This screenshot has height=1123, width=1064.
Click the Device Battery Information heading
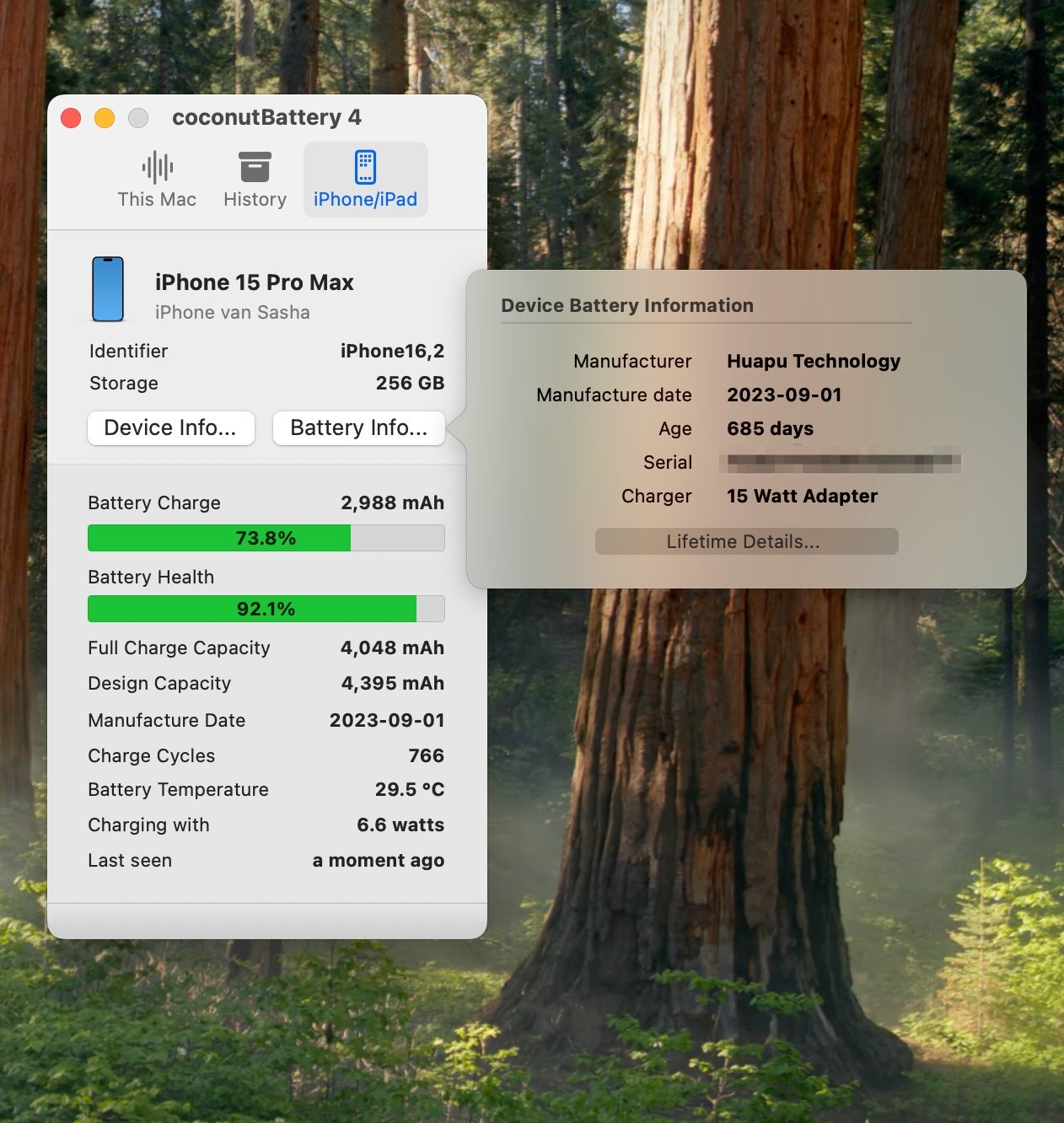627,306
